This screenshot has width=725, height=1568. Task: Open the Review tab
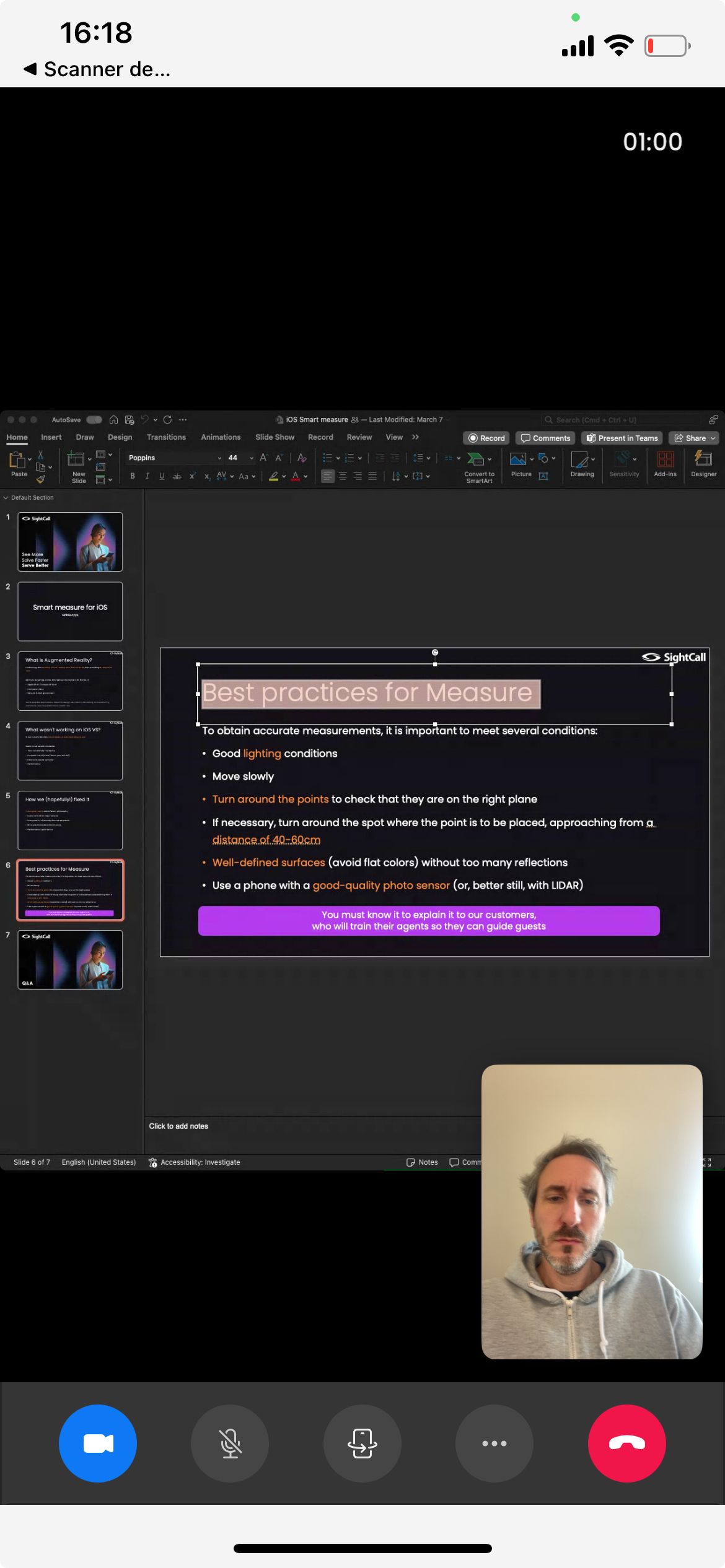point(359,437)
